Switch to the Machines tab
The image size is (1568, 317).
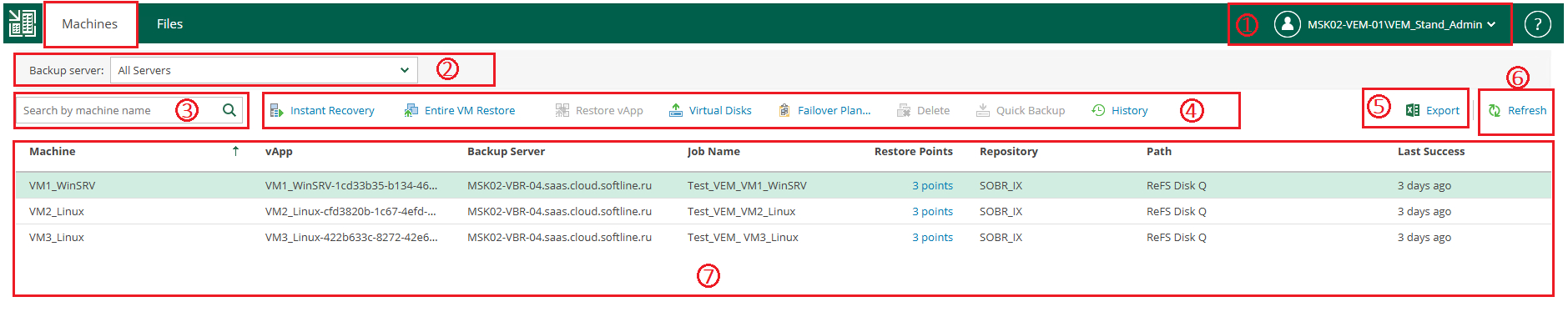90,24
